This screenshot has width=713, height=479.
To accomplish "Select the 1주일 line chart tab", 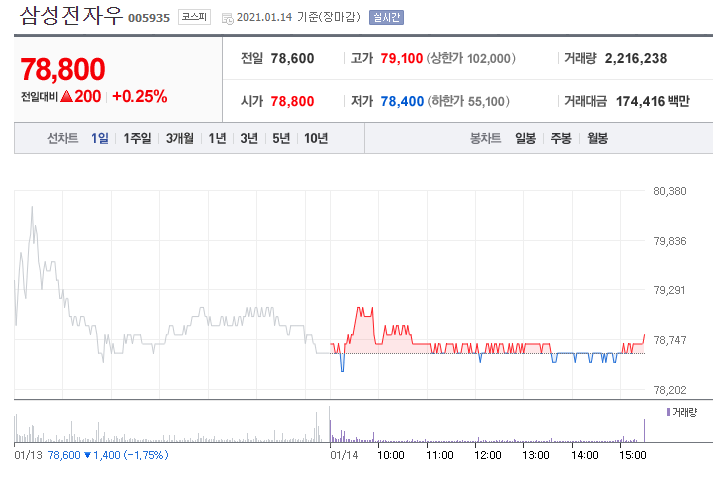I will click(137, 138).
